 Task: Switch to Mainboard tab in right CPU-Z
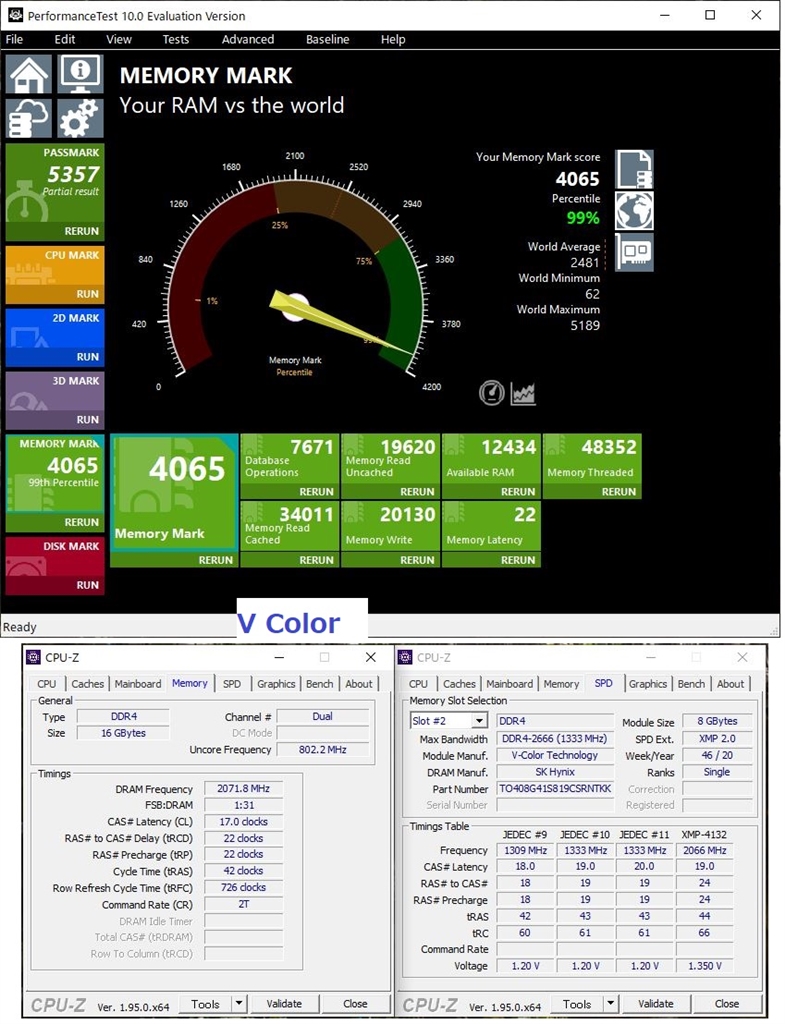point(509,684)
